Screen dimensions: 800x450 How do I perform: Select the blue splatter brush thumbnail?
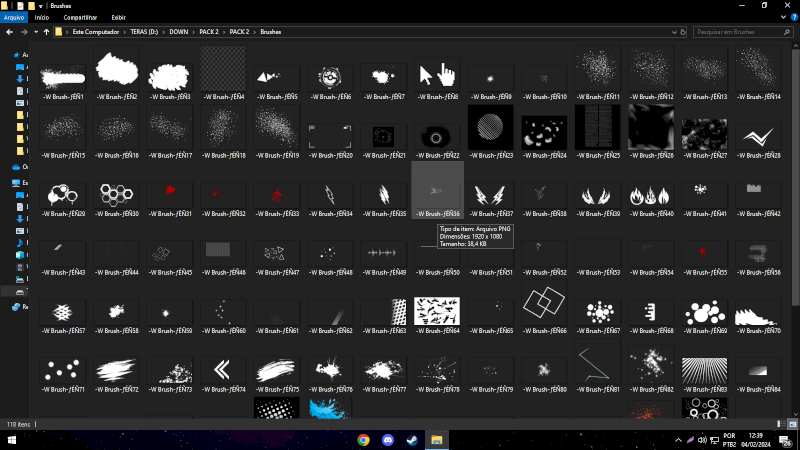[328, 408]
